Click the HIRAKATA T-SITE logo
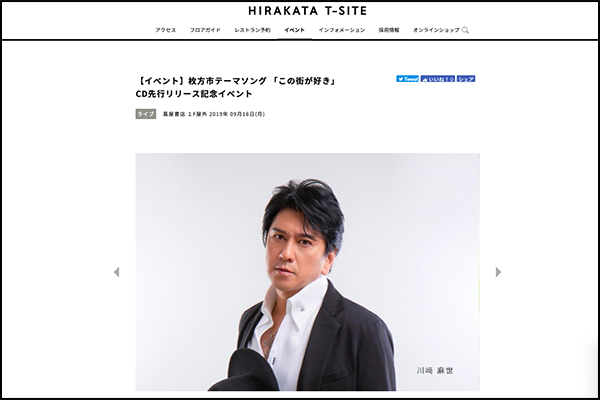The height and width of the screenshot is (400, 600). [308, 11]
